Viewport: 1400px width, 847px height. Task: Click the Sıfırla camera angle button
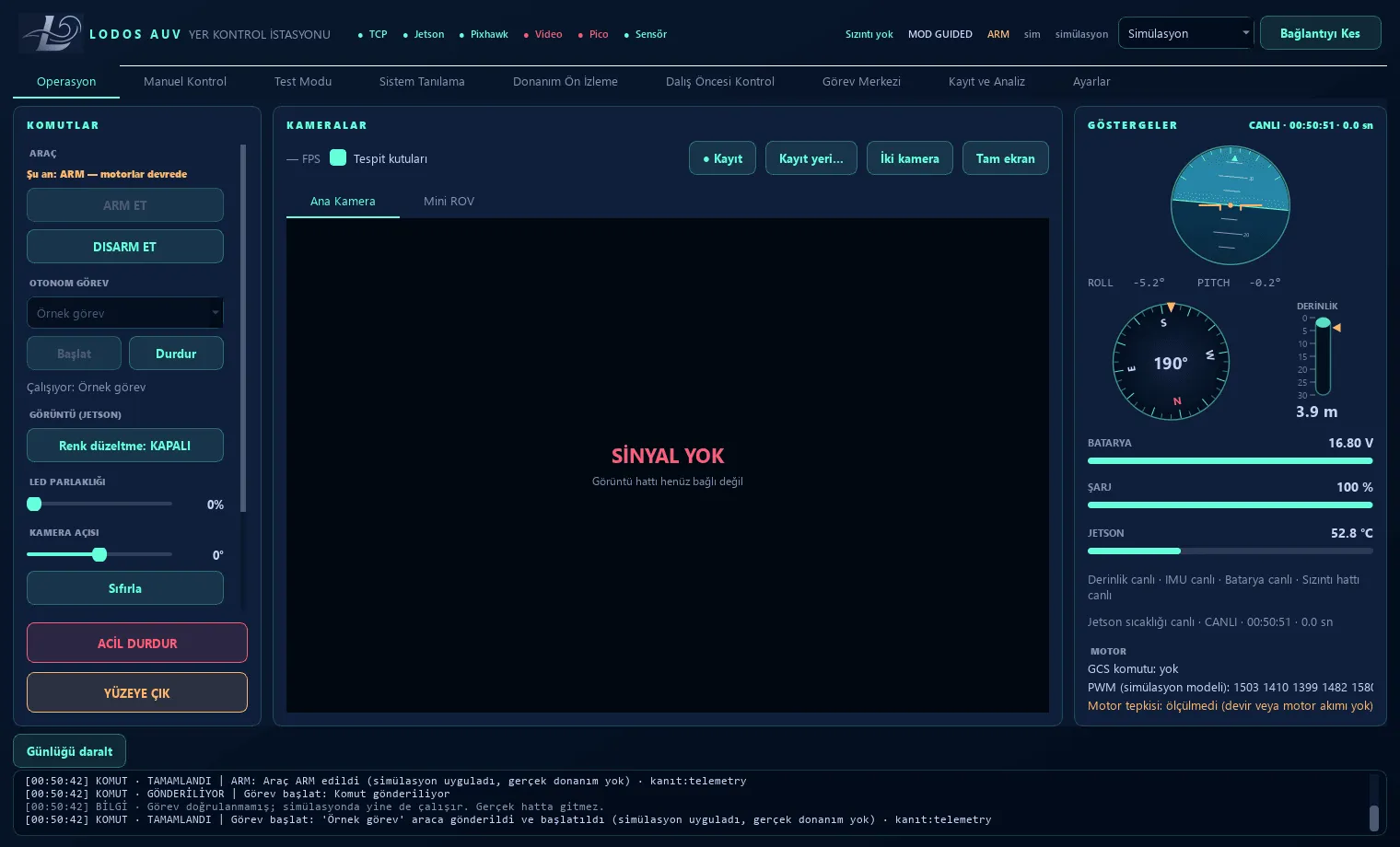coord(125,588)
